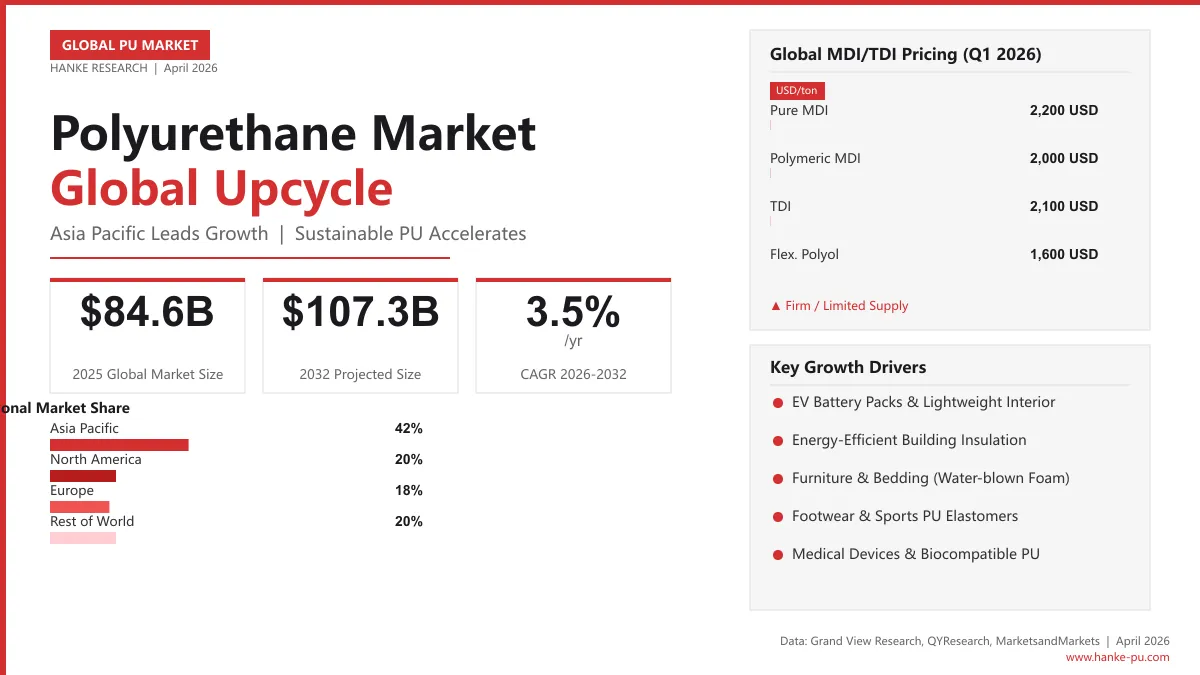1200x675 pixels.
Task: Click the 42% share value
Action: pyautogui.click(x=409, y=428)
